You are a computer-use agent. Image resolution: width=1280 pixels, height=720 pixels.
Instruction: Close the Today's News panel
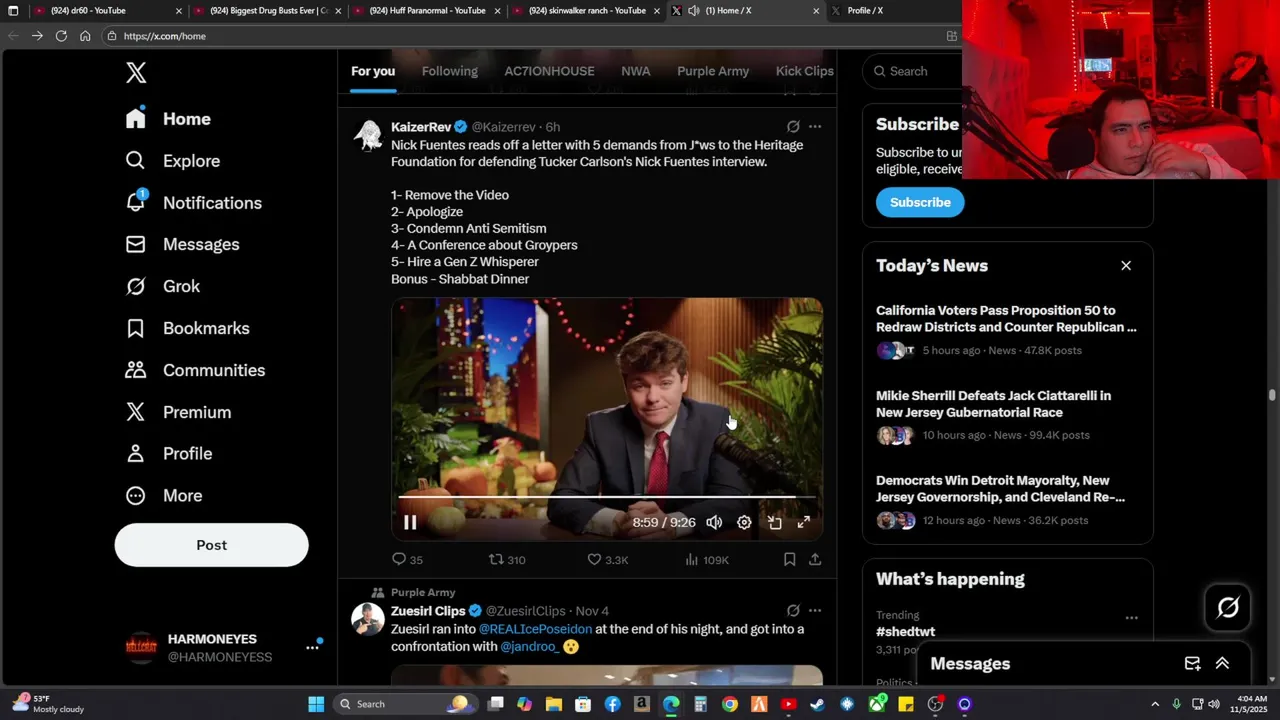coord(1126,265)
